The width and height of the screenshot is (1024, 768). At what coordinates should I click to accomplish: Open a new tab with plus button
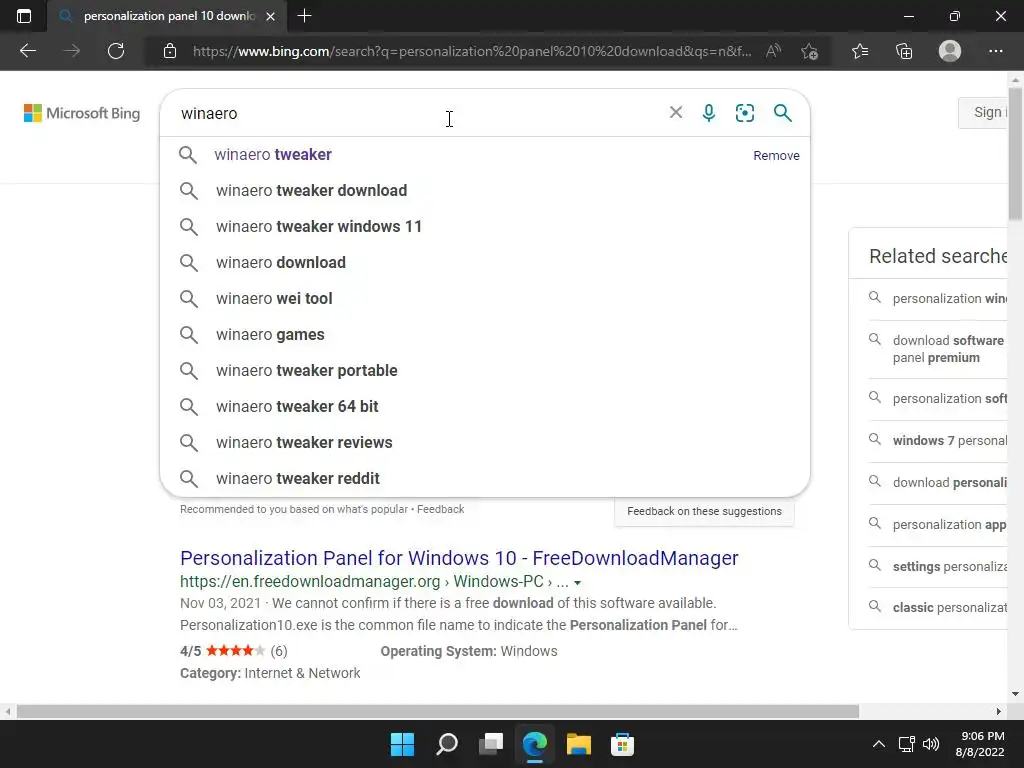point(304,16)
